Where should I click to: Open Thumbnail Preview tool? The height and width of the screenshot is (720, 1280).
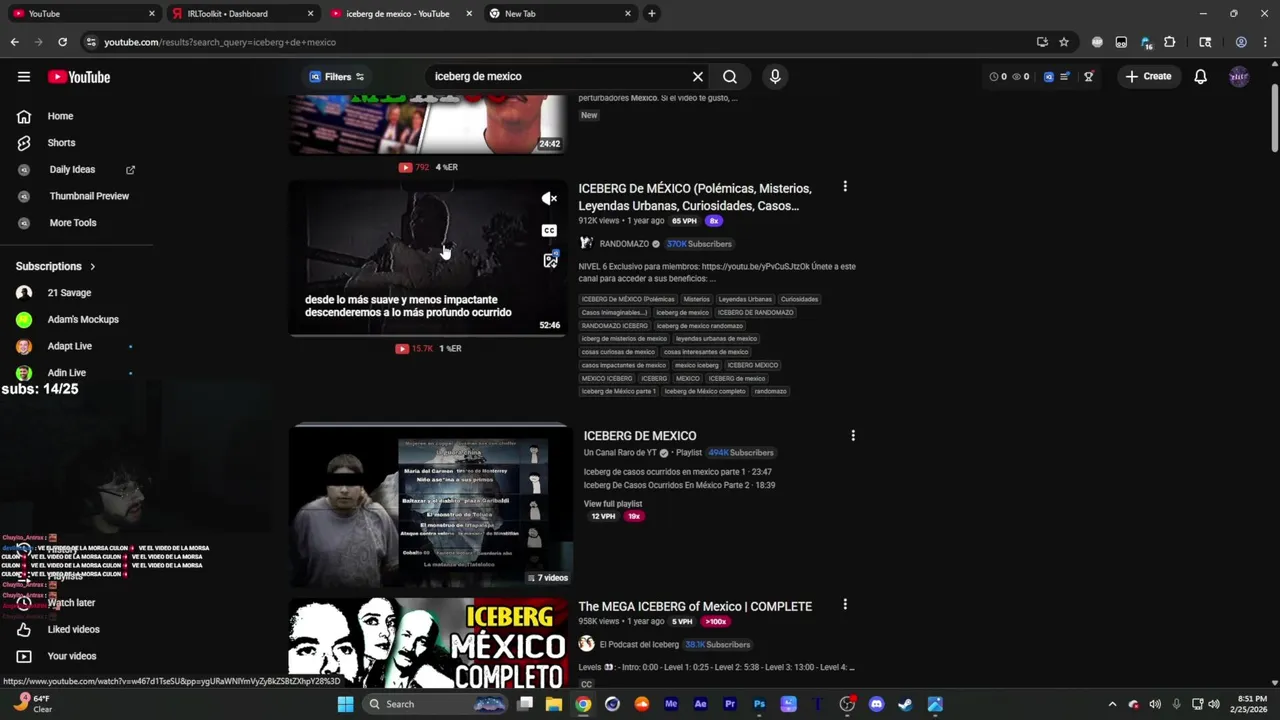click(89, 196)
